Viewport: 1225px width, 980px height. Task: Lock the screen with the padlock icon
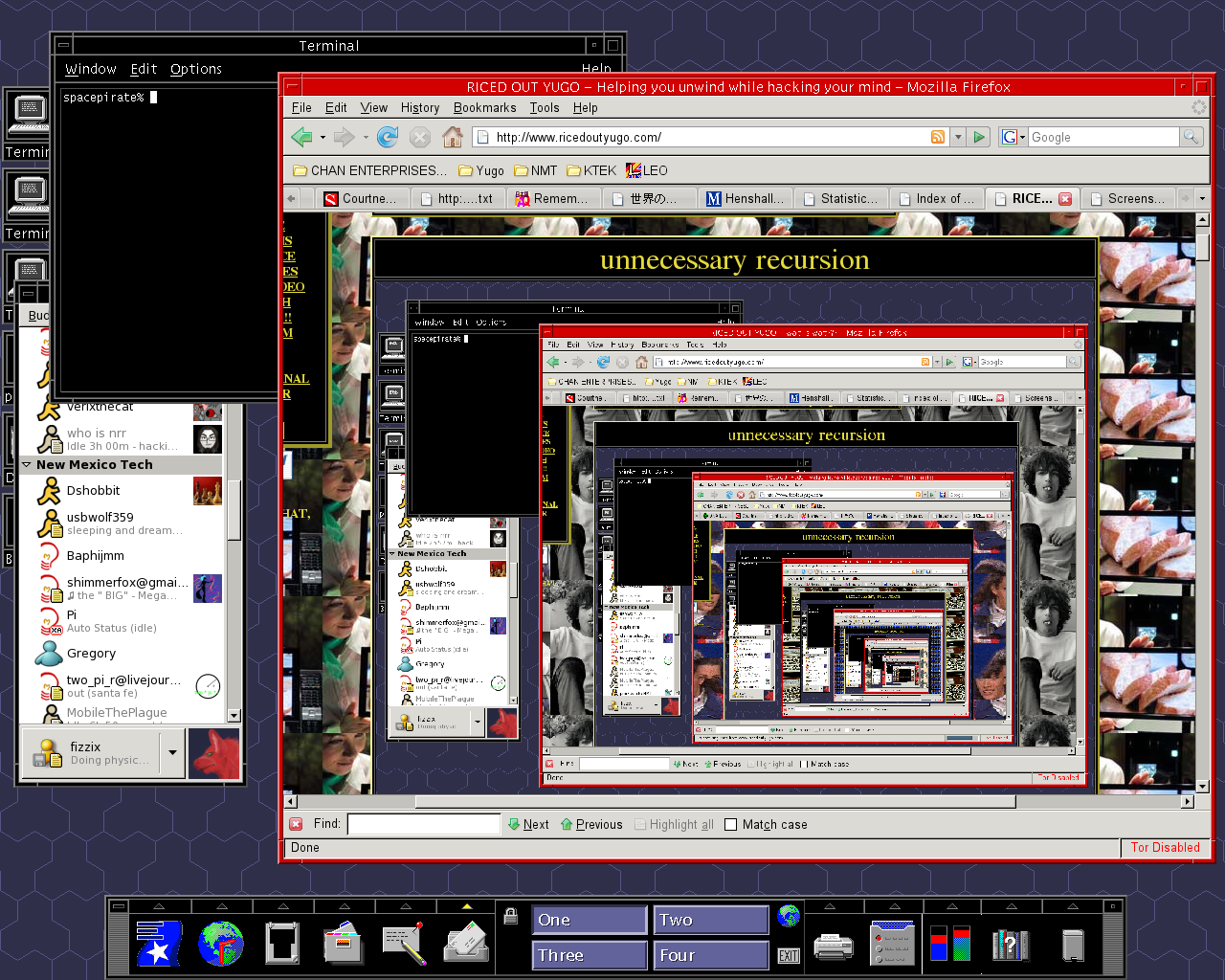(x=511, y=916)
